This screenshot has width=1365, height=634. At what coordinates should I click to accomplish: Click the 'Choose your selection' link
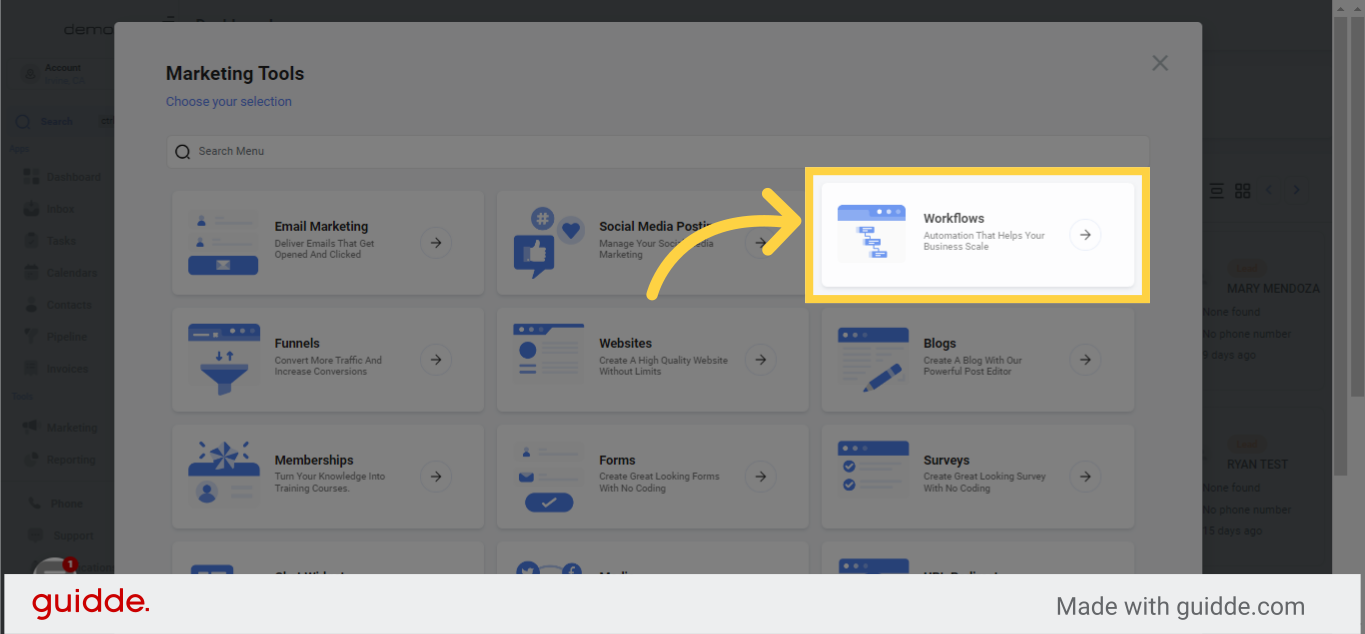[229, 101]
